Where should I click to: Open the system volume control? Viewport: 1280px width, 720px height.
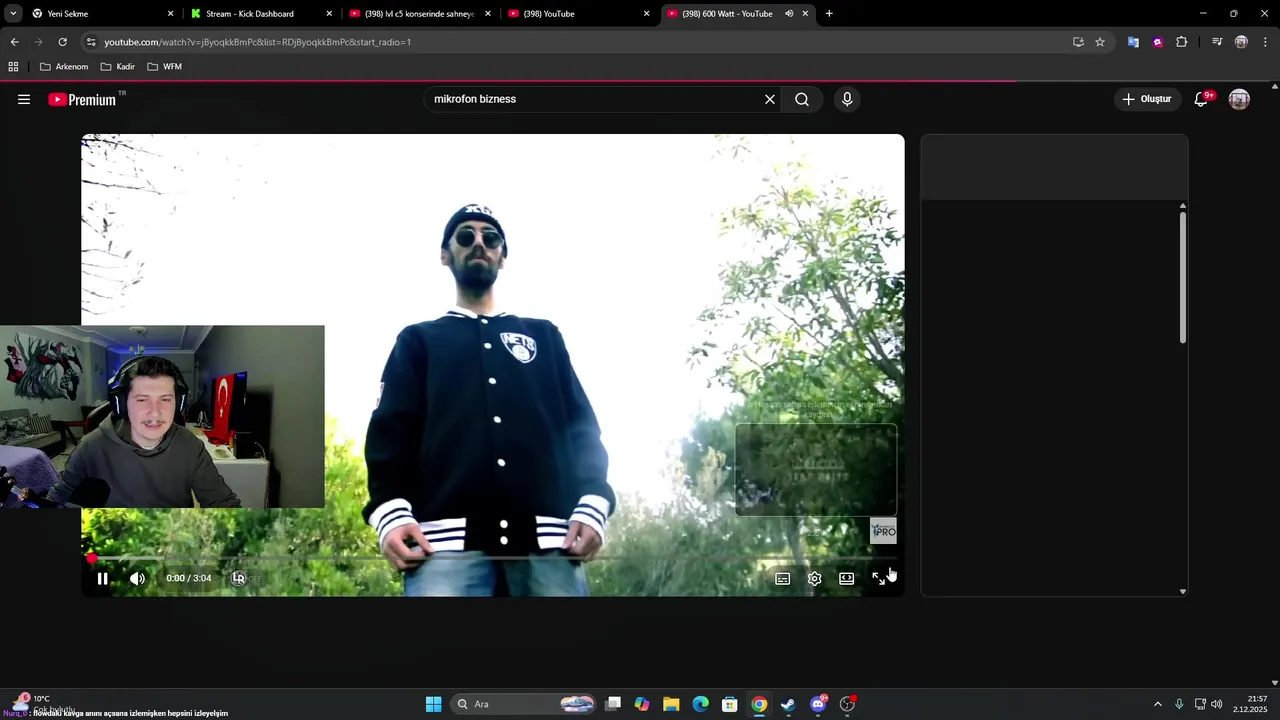(1217, 704)
